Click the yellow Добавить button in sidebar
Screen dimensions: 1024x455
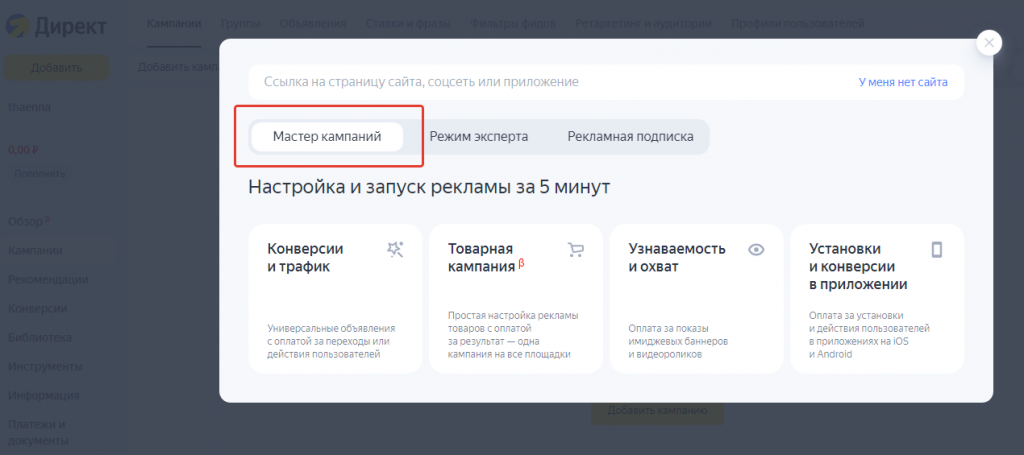click(x=56, y=68)
